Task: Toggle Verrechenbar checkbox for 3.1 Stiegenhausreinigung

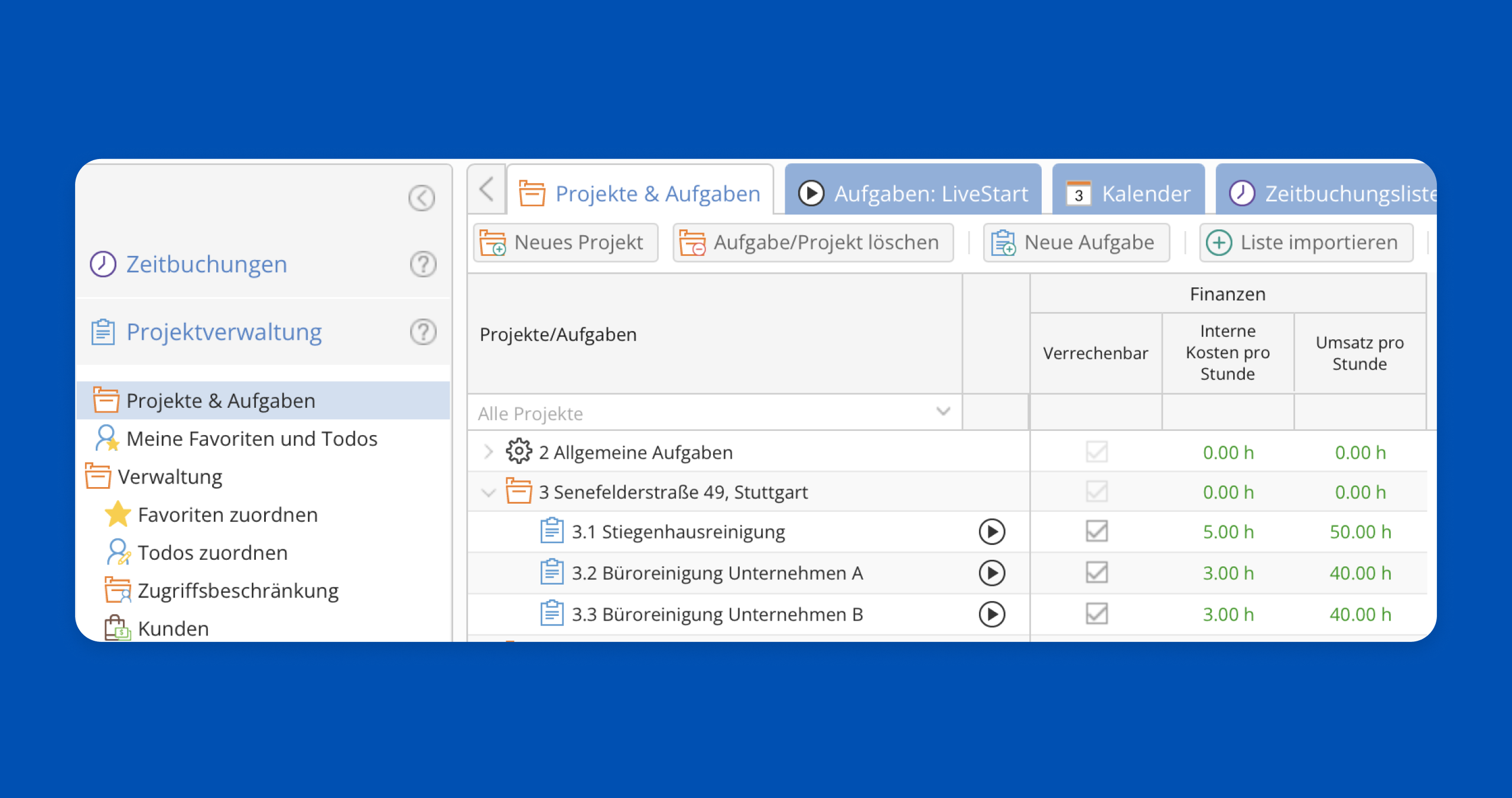Action: (x=1096, y=531)
